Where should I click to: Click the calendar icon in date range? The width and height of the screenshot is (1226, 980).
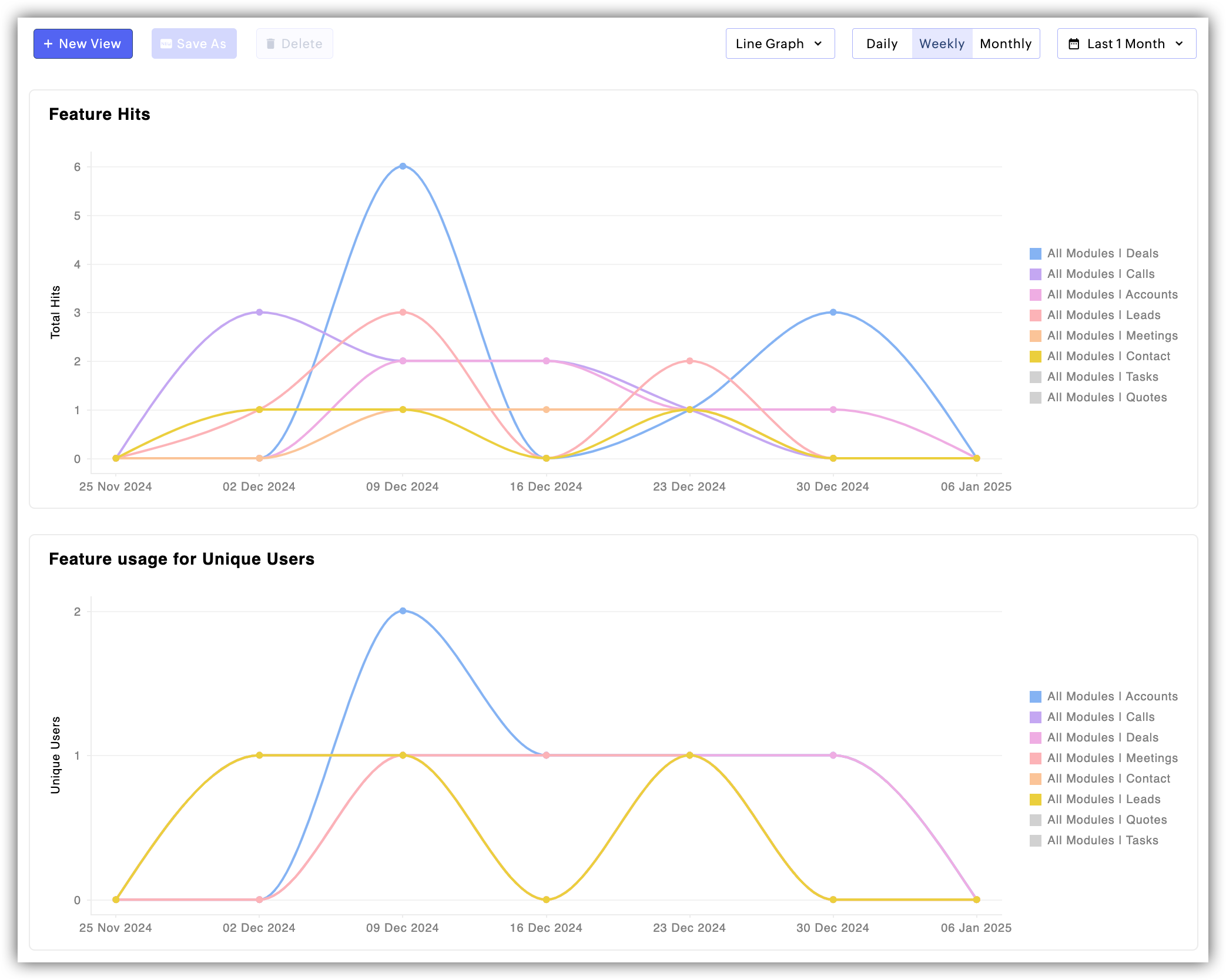coord(1073,44)
